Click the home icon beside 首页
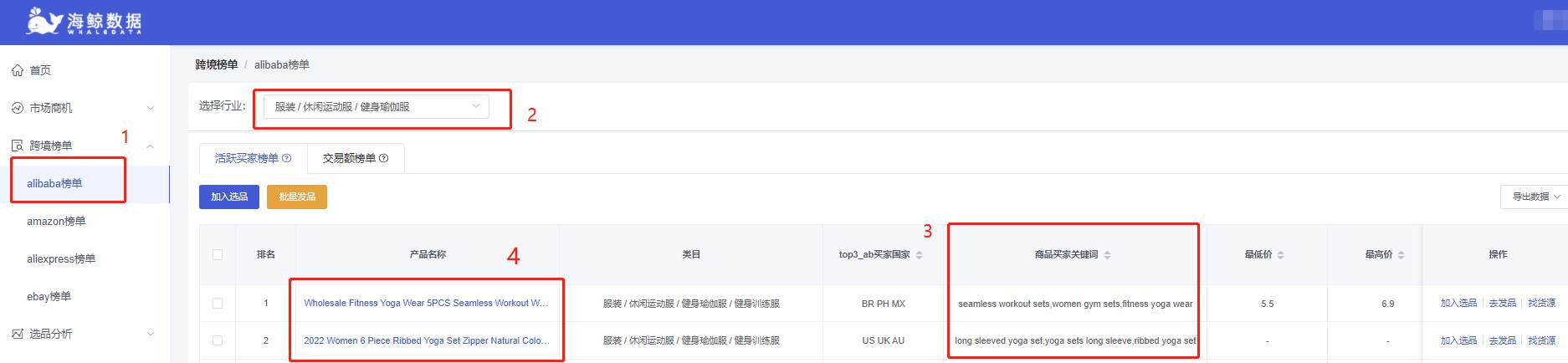 (x=18, y=70)
